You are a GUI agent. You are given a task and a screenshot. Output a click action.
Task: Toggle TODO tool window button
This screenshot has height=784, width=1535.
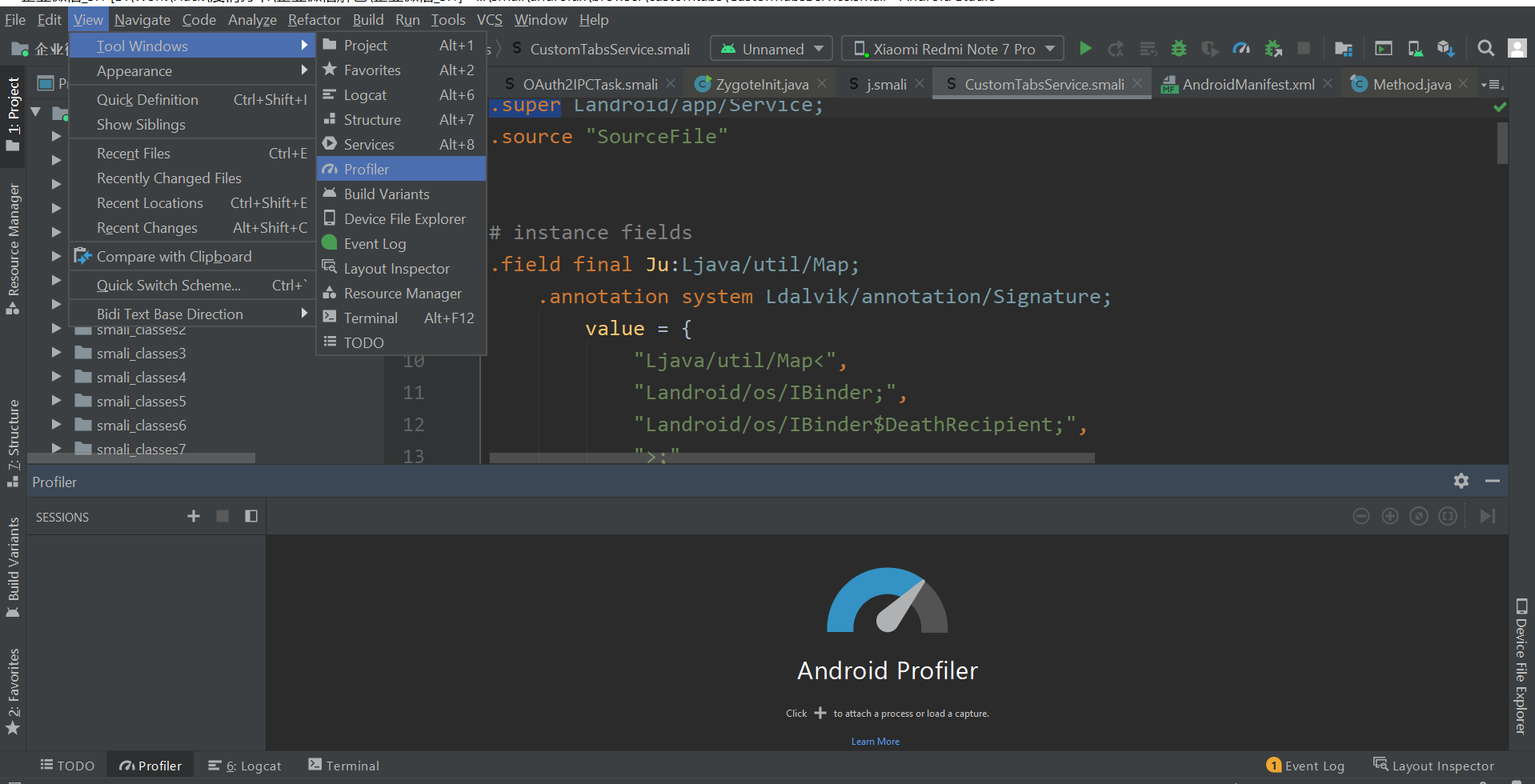coord(67,766)
